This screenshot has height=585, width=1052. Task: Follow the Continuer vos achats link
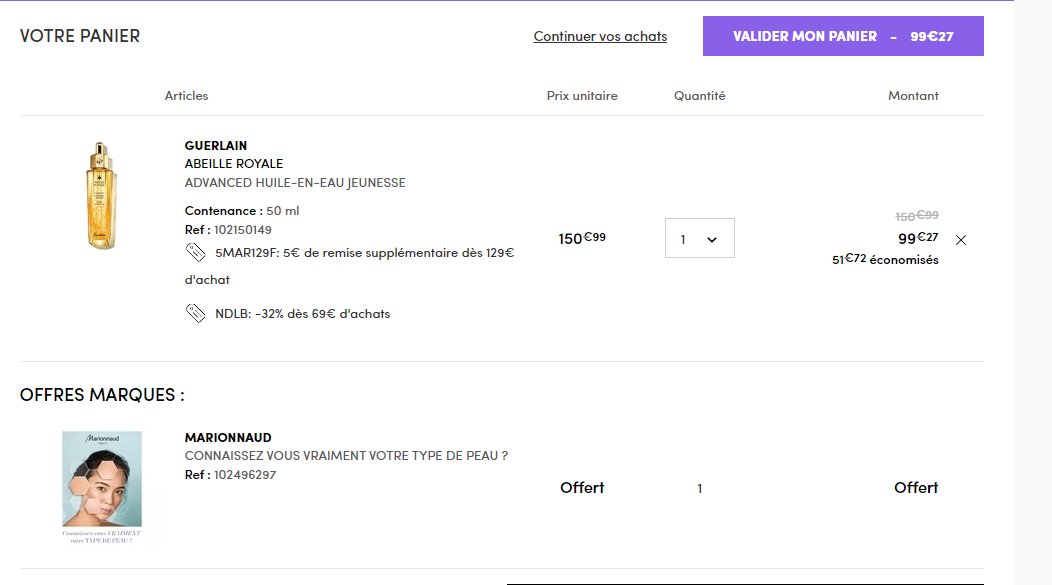pos(600,36)
